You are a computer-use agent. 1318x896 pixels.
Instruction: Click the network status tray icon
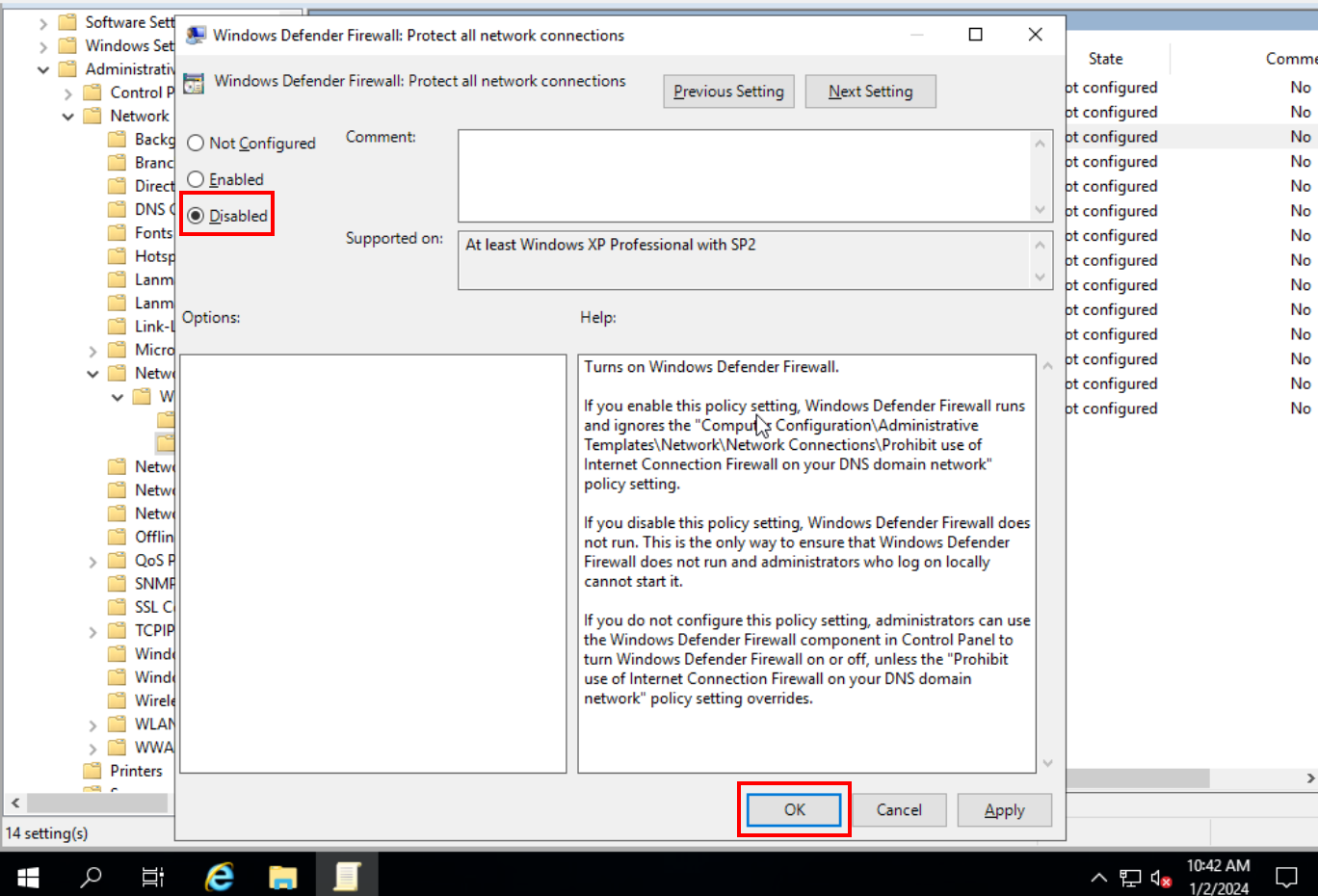pyautogui.click(x=1130, y=878)
